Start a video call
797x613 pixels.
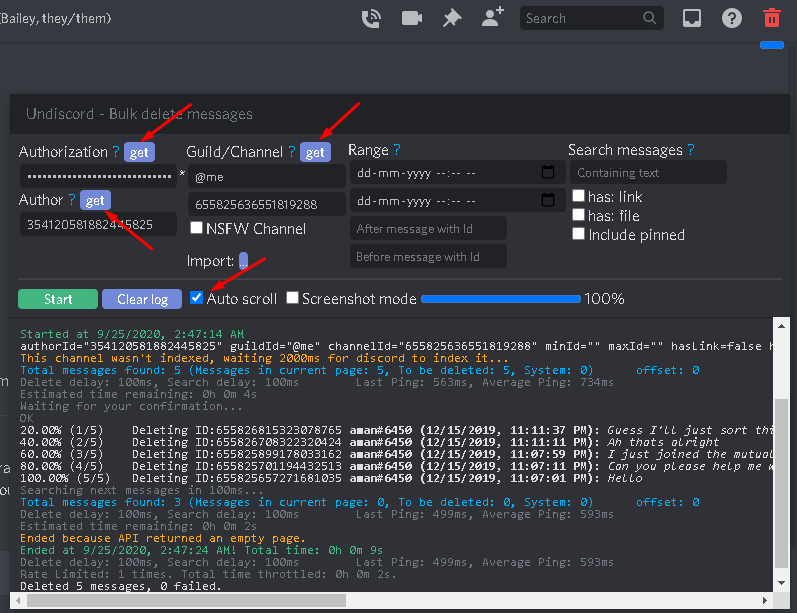tap(412, 18)
